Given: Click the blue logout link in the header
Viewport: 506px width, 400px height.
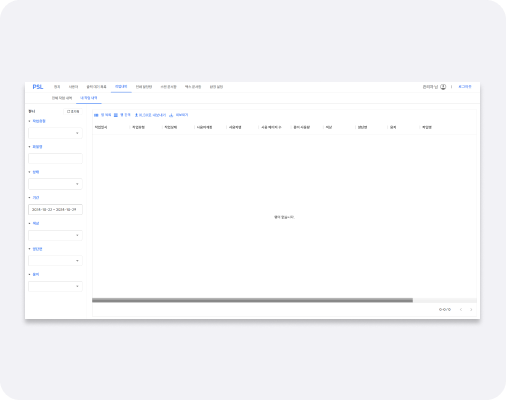Looking at the screenshot, I should (465, 87).
